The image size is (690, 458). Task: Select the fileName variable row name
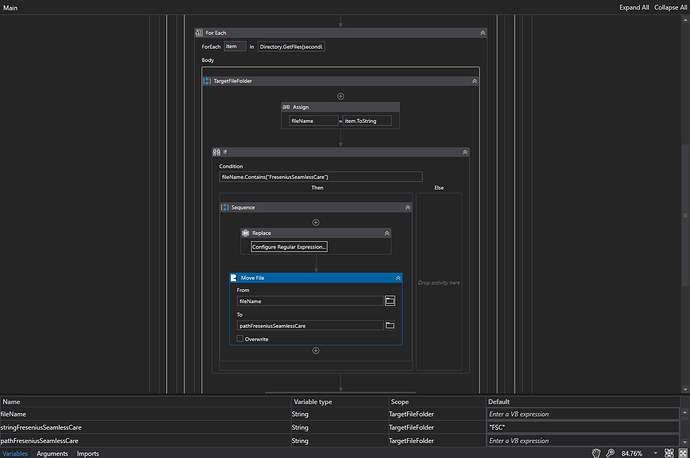coord(13,414)
